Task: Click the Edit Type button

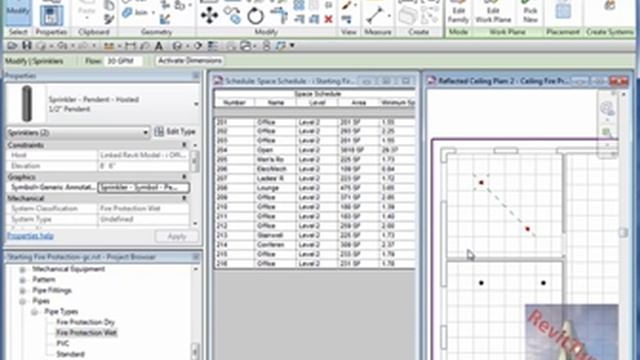Action: click(176, 131)
